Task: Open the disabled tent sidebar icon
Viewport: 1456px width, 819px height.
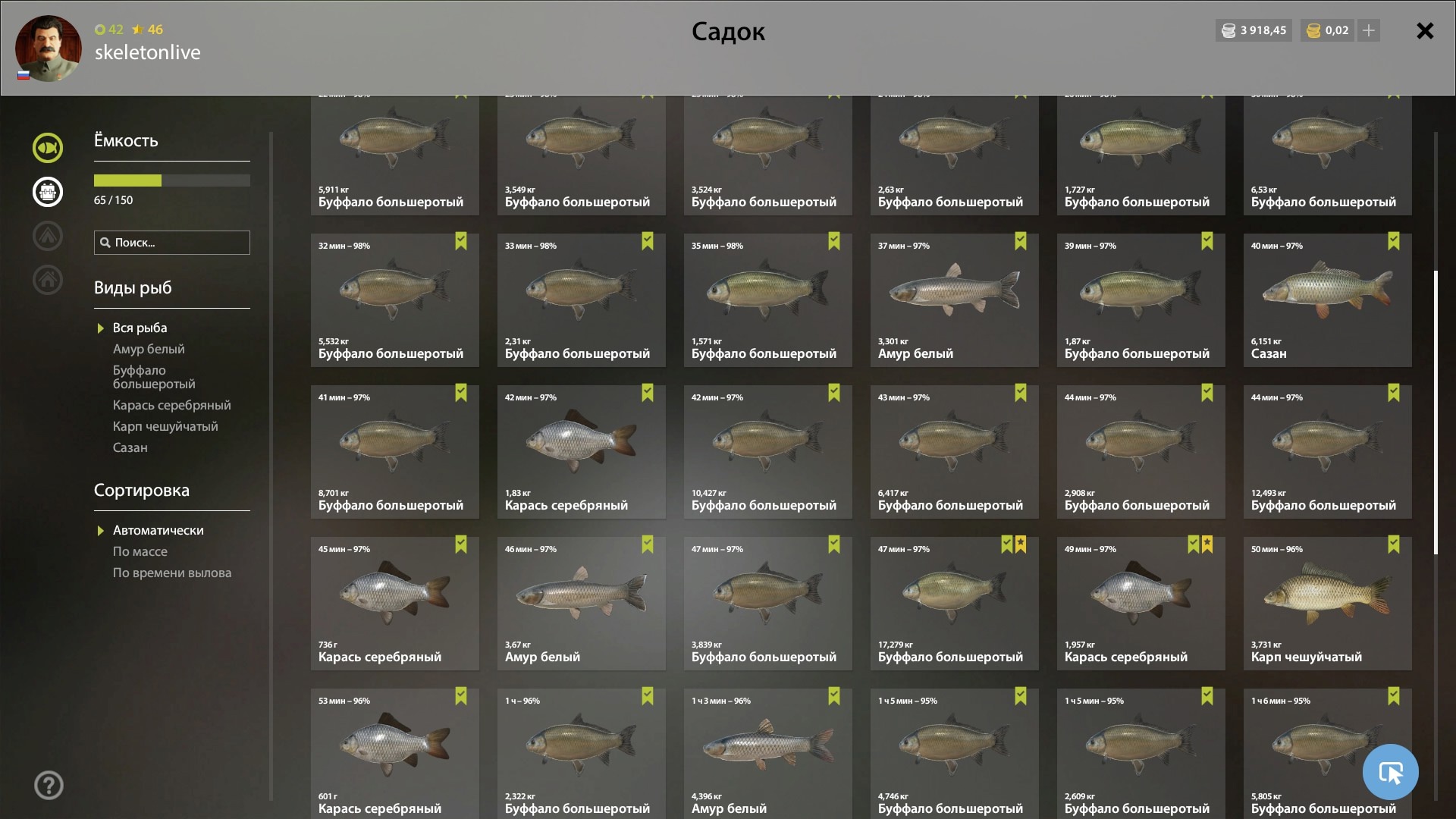Action: (x=48, y=236)
